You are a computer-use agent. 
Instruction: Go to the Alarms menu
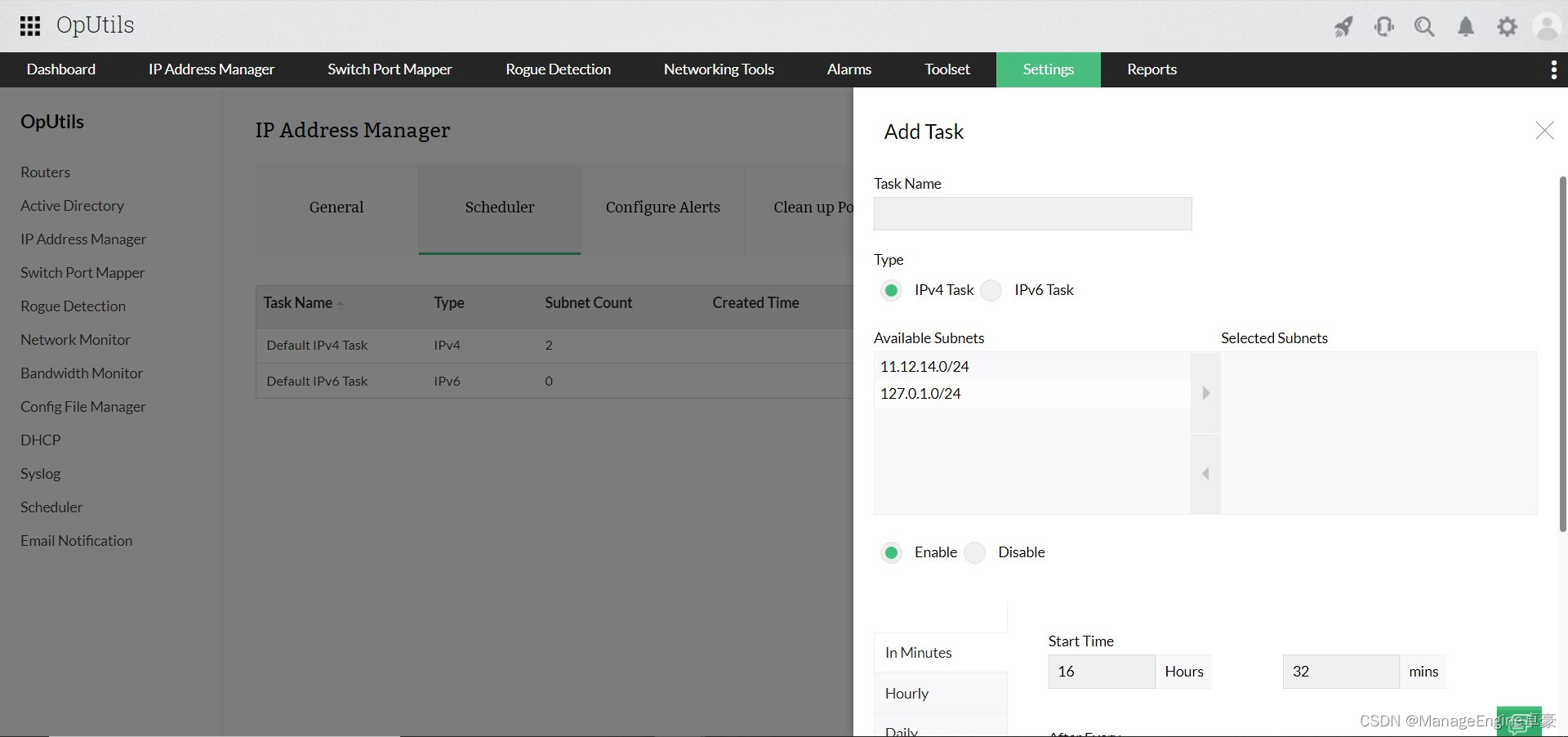tap(849, 69)
